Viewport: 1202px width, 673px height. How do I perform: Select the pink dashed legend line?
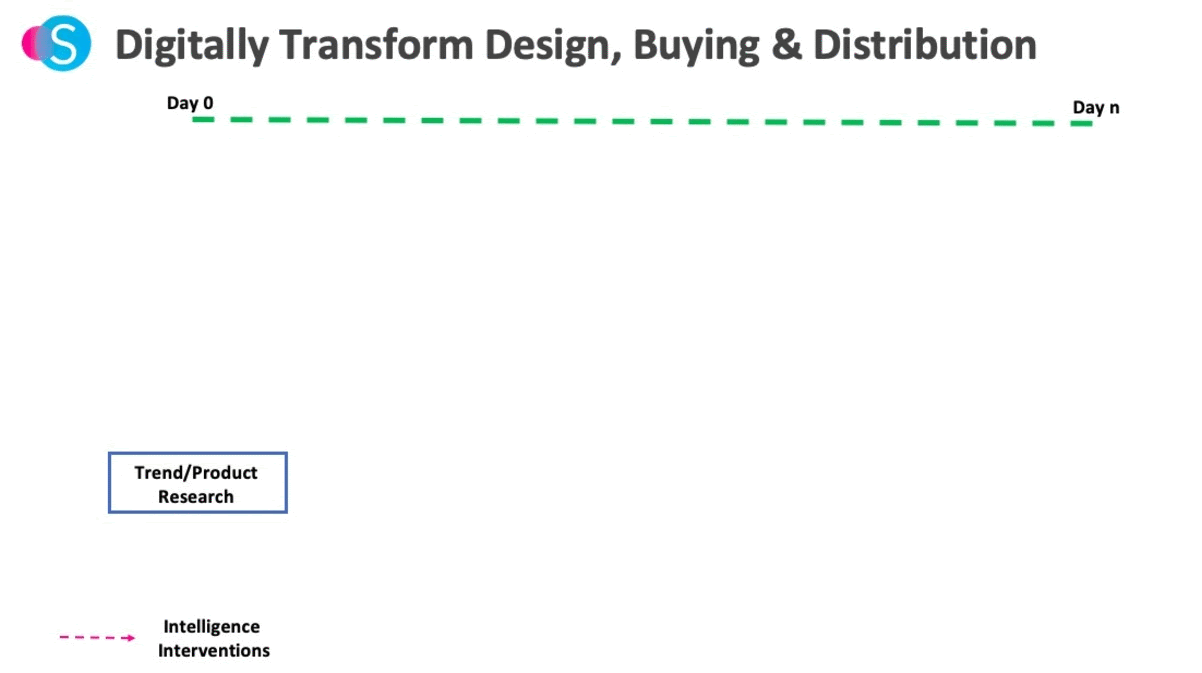(97, 637)
